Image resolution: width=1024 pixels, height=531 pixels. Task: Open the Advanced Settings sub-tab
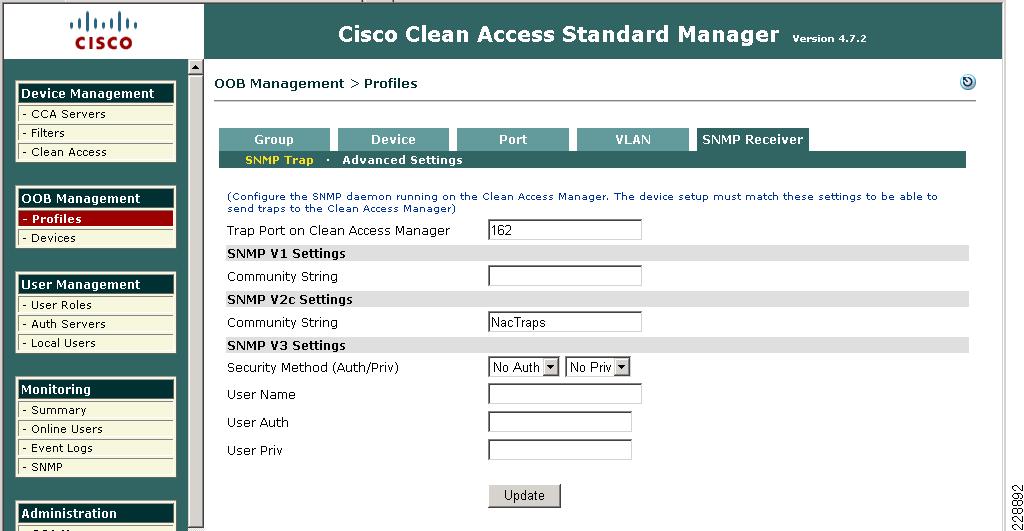click(x=402, y=160)
